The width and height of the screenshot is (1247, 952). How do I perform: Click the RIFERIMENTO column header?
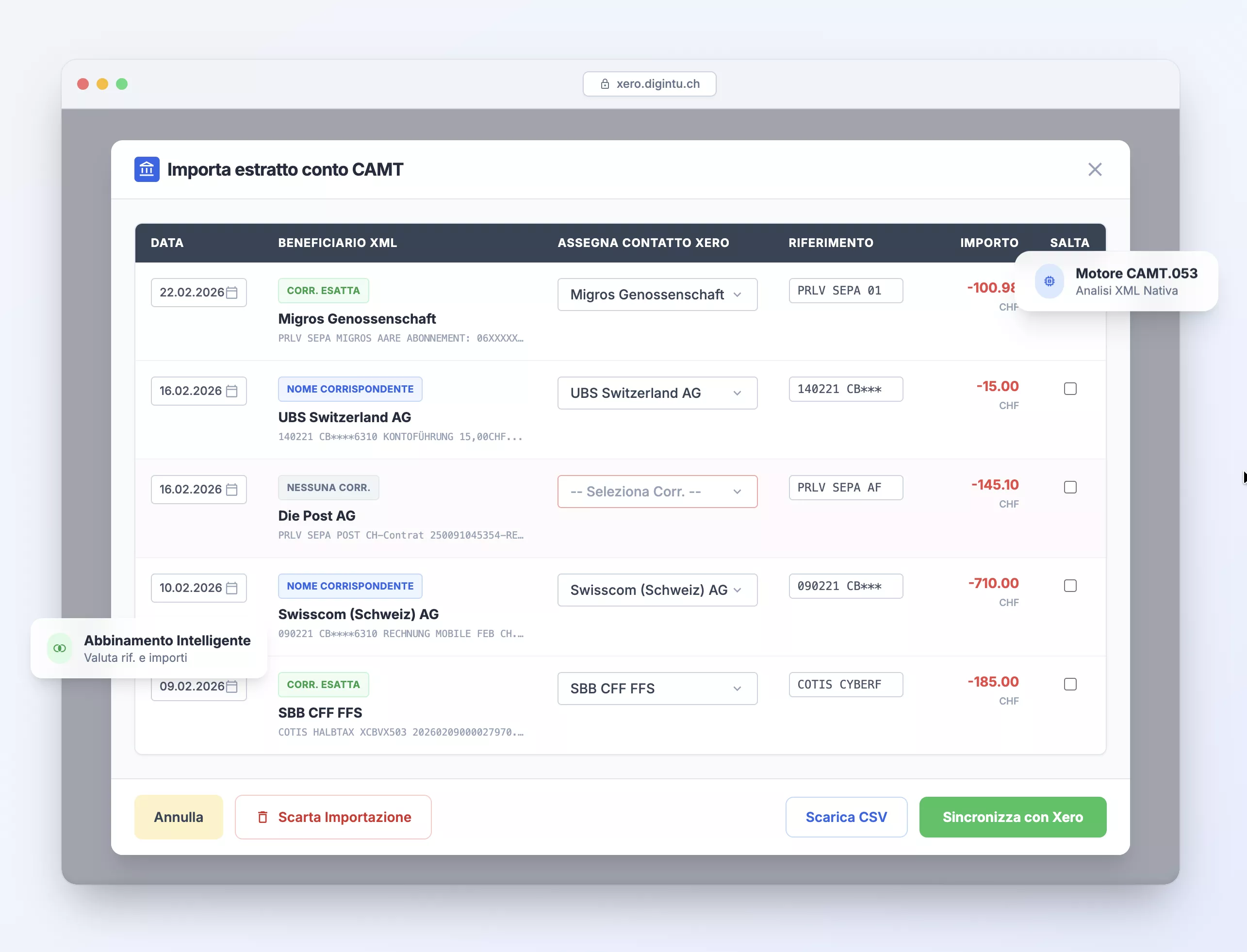click(831, 243)
